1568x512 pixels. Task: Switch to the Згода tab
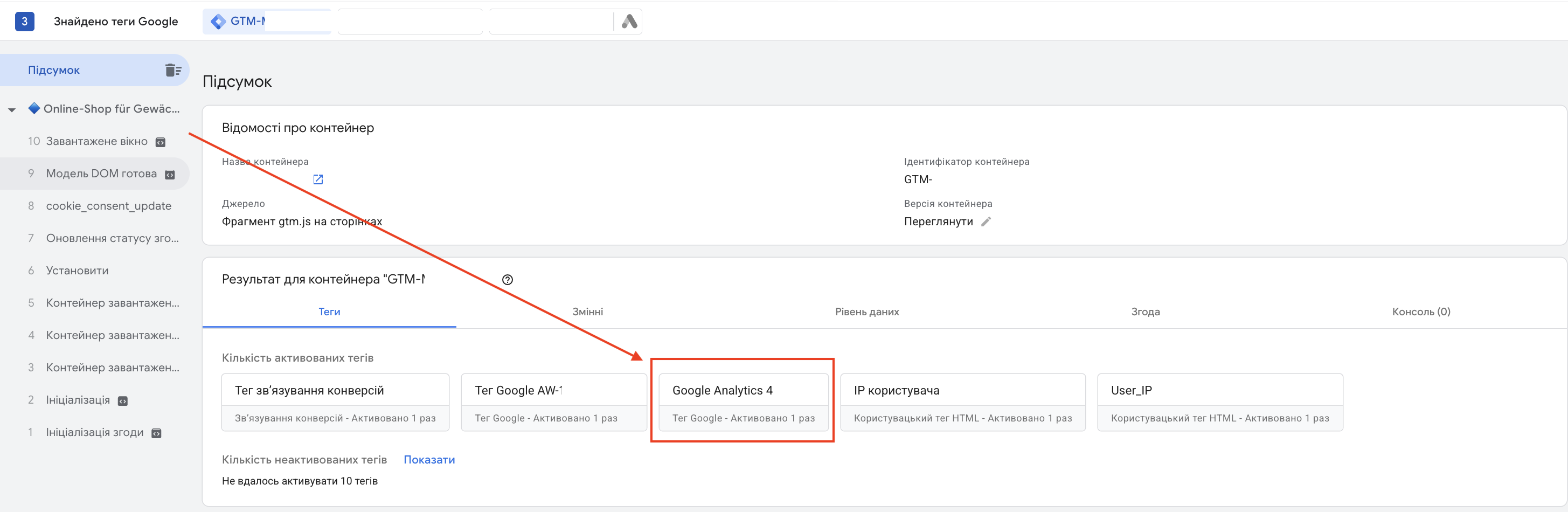tap(1145, 312)
